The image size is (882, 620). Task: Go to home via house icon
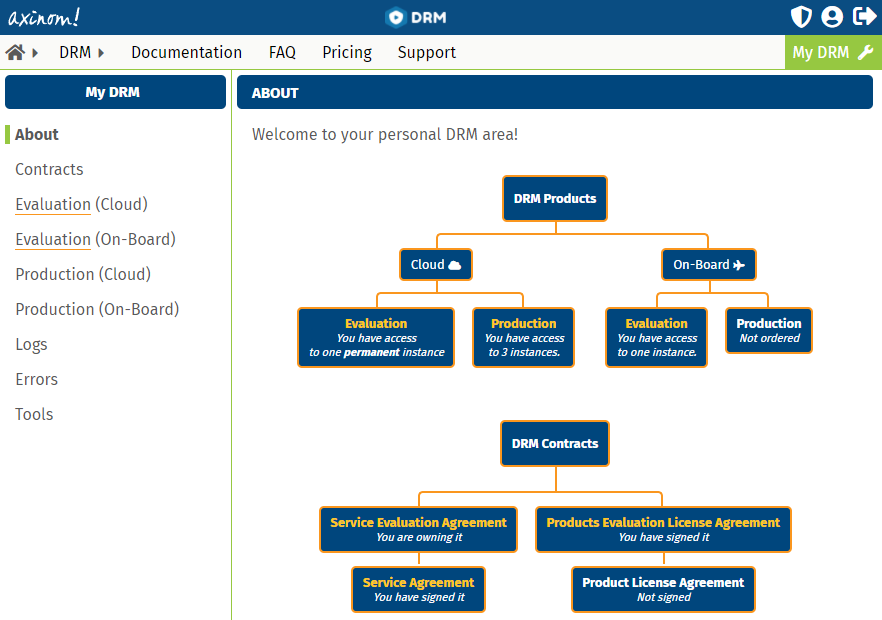click(15, 52)
